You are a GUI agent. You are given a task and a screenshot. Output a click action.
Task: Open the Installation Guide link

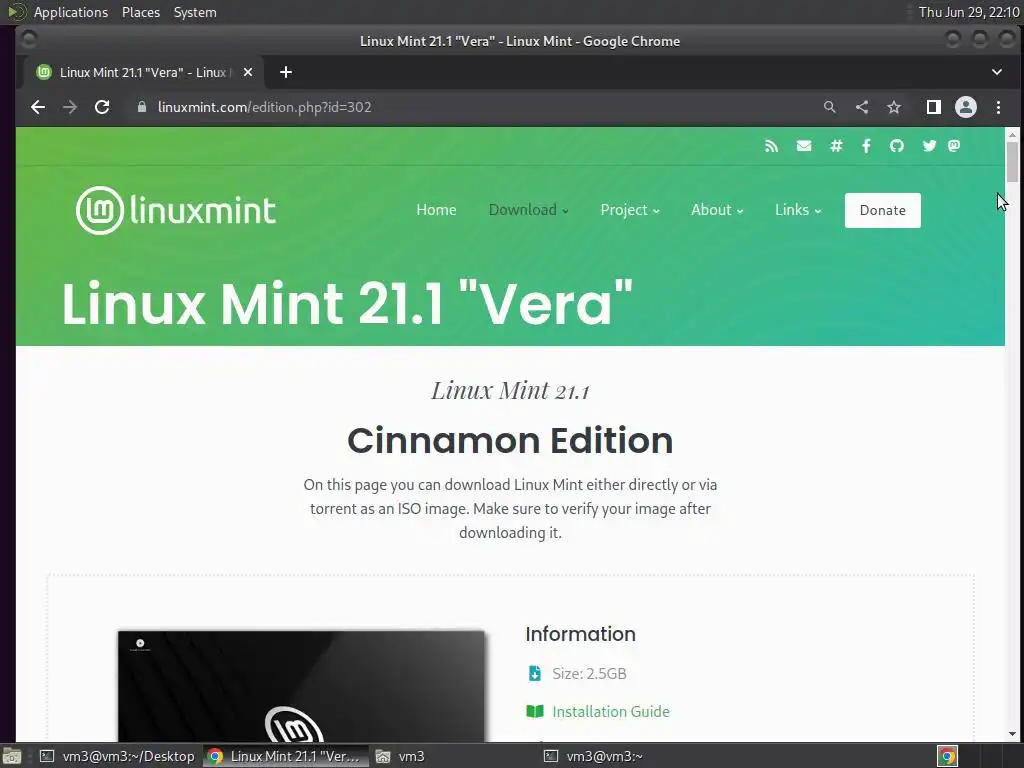point(611,711)
